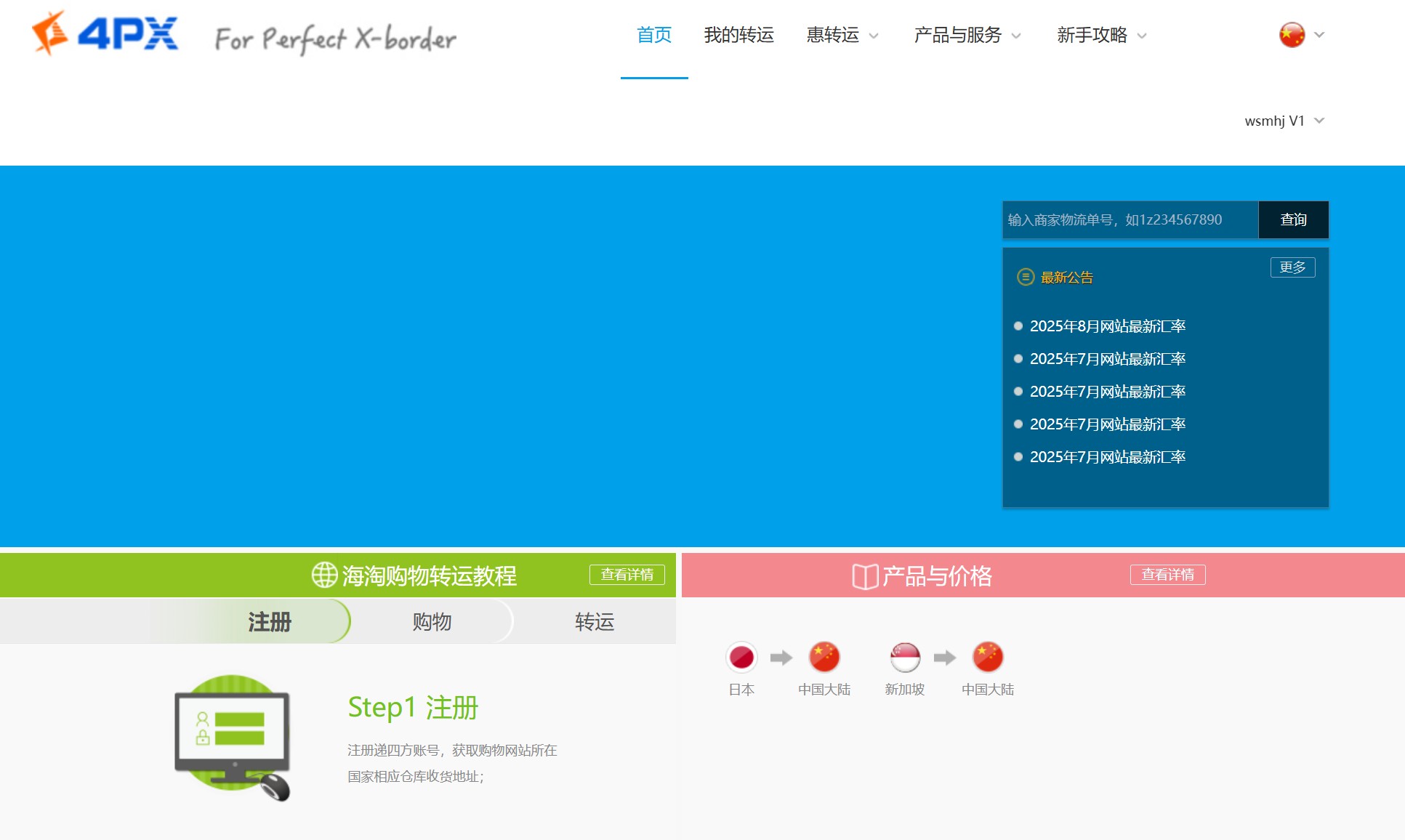Click the 更多 button in announcements
This screenshot has width=1405, height=840.
click(x=1292, y=267)
